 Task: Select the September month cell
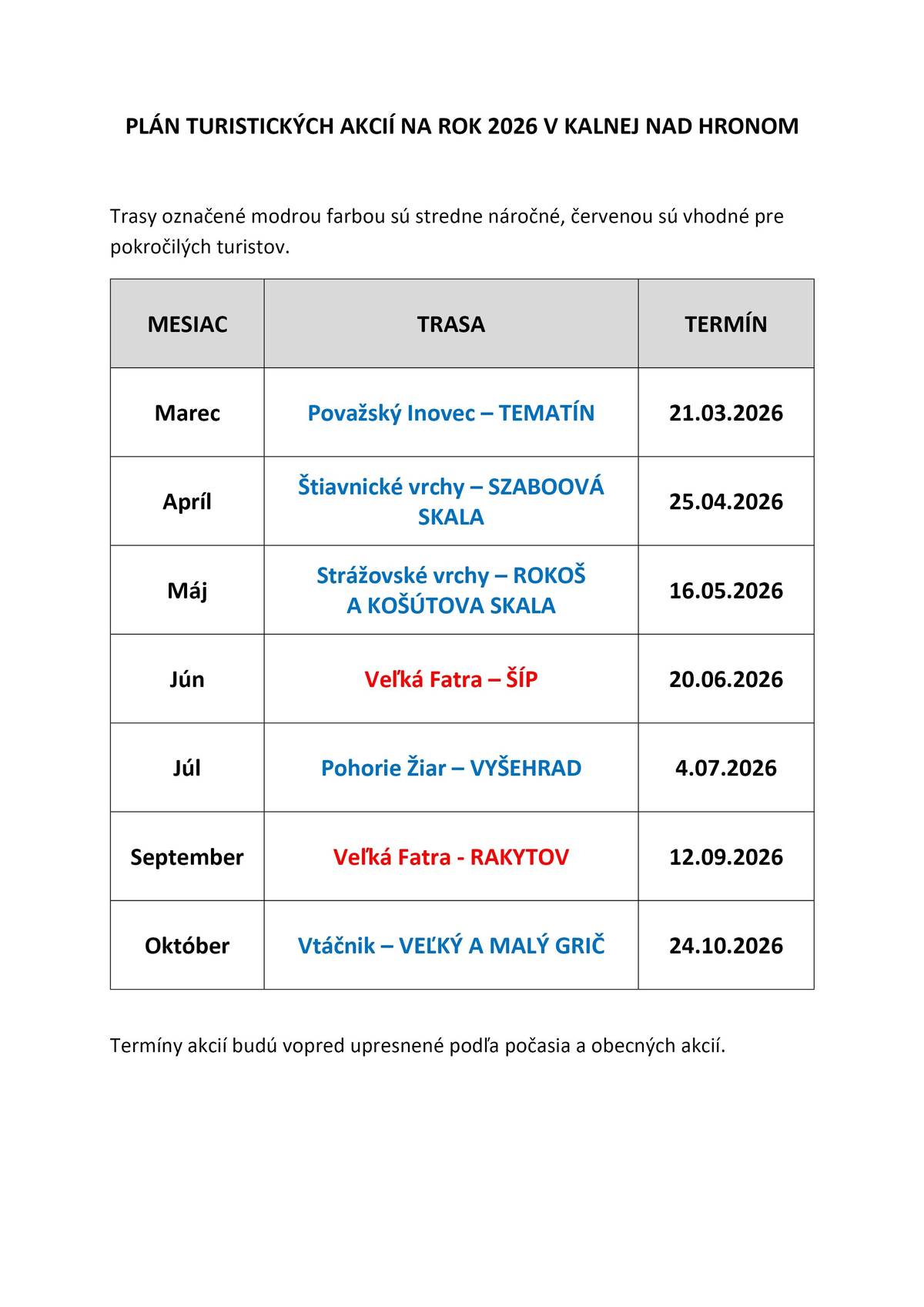click(187, 857)
